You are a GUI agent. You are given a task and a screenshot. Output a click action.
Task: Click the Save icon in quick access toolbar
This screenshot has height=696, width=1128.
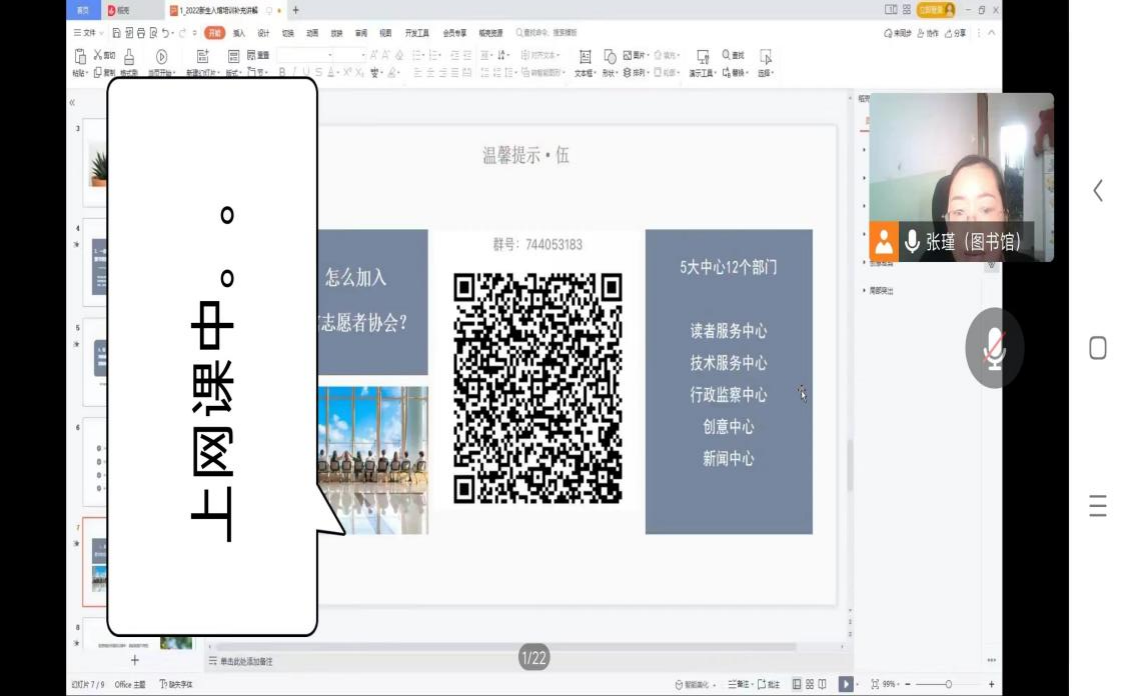(117, 33)
